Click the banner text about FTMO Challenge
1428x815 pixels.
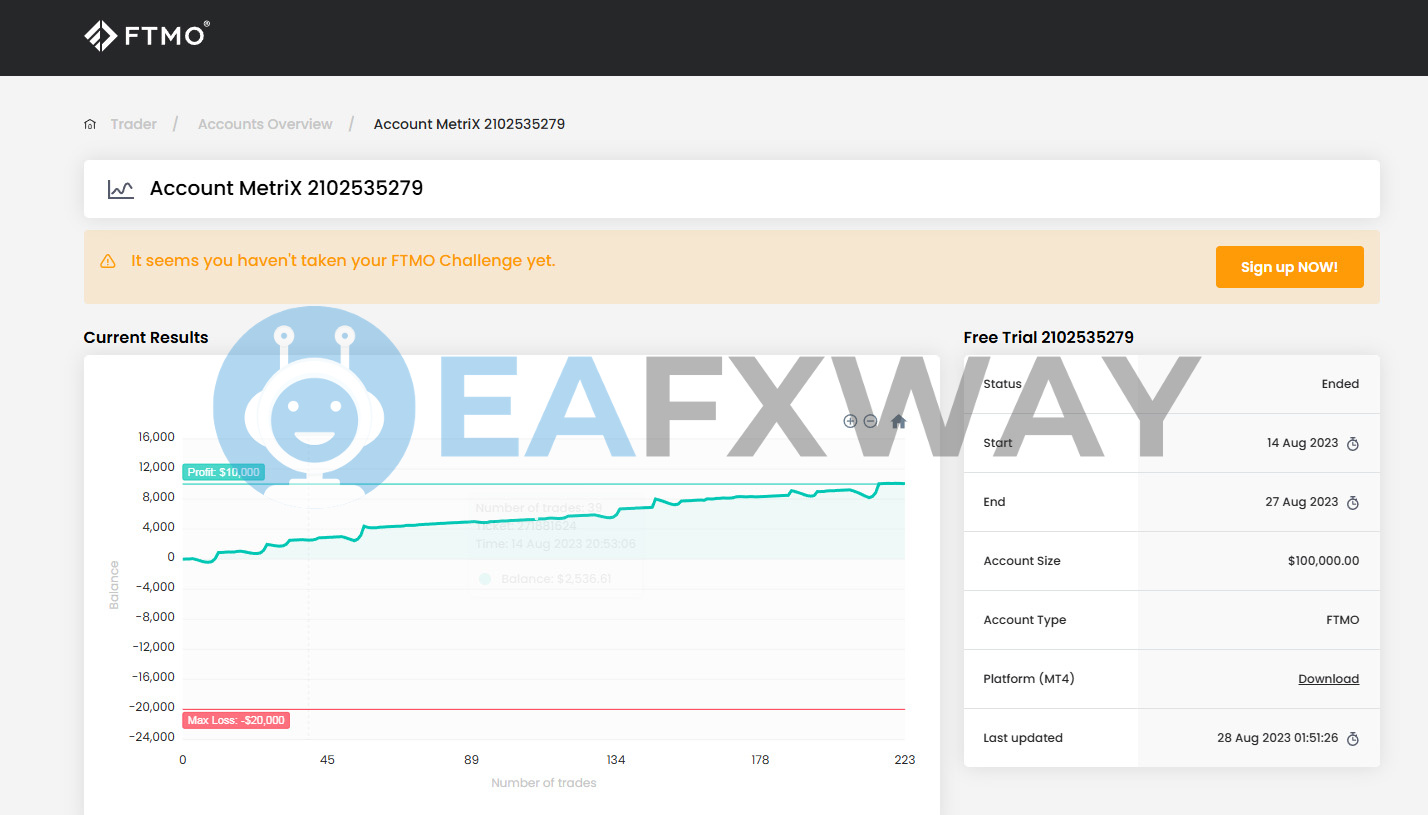343,261
